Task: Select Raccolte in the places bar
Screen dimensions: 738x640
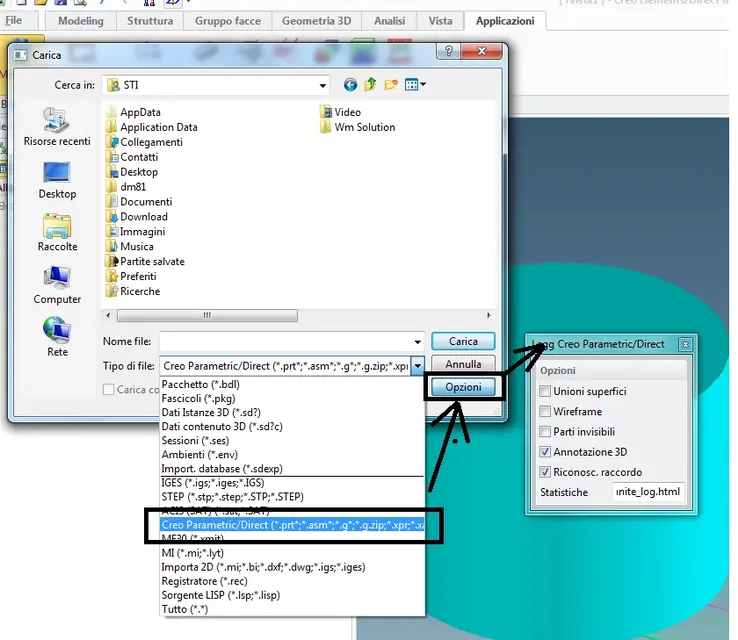Action: (x=57, y=233)
